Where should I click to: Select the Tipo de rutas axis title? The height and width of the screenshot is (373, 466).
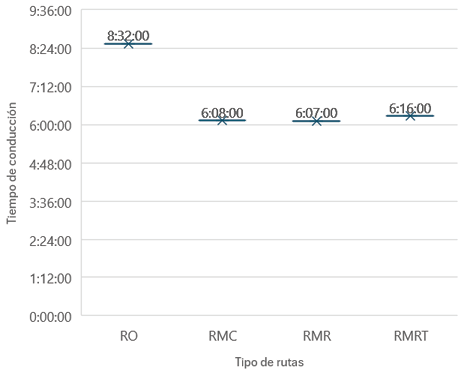click(269, 362)
